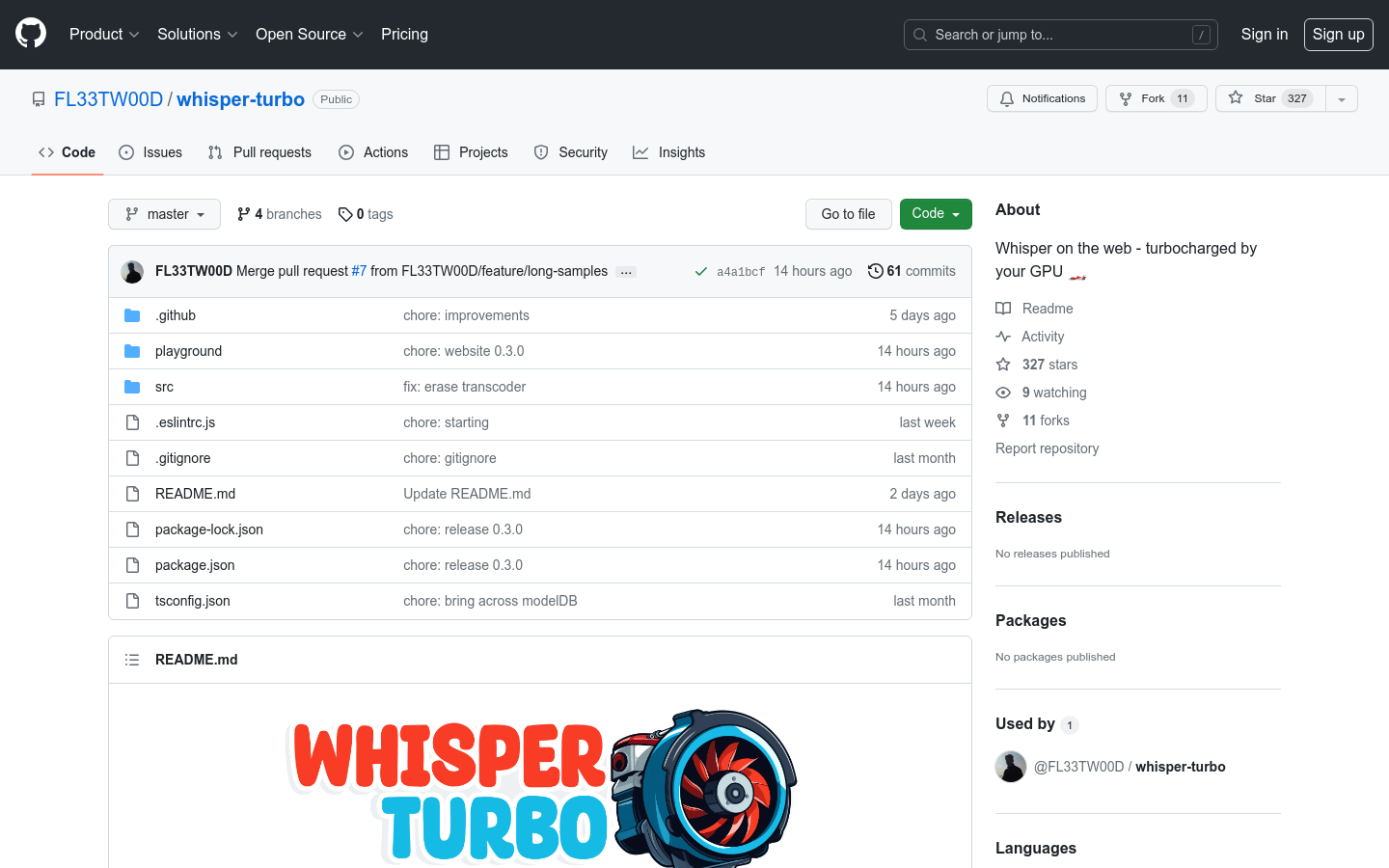The height and width of the screenshot is (868, 1389).
Task: Open the branches list via the branch icon
Action: [x=242, y=214]
